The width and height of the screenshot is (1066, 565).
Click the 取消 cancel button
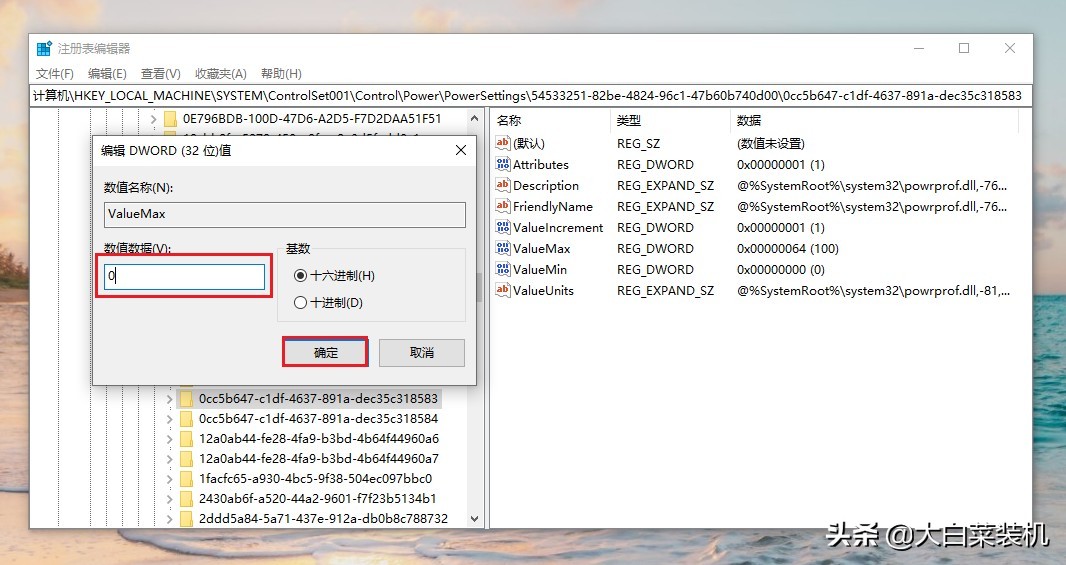tap(422, 353)
